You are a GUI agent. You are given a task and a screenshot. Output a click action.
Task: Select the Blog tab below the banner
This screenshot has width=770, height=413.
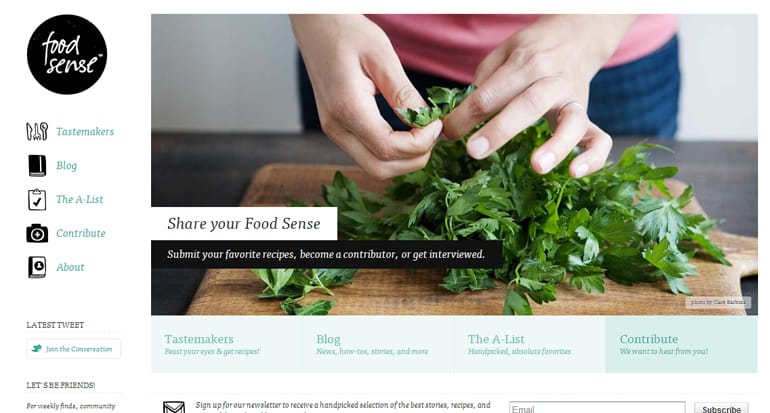click(x=379, y=344)
